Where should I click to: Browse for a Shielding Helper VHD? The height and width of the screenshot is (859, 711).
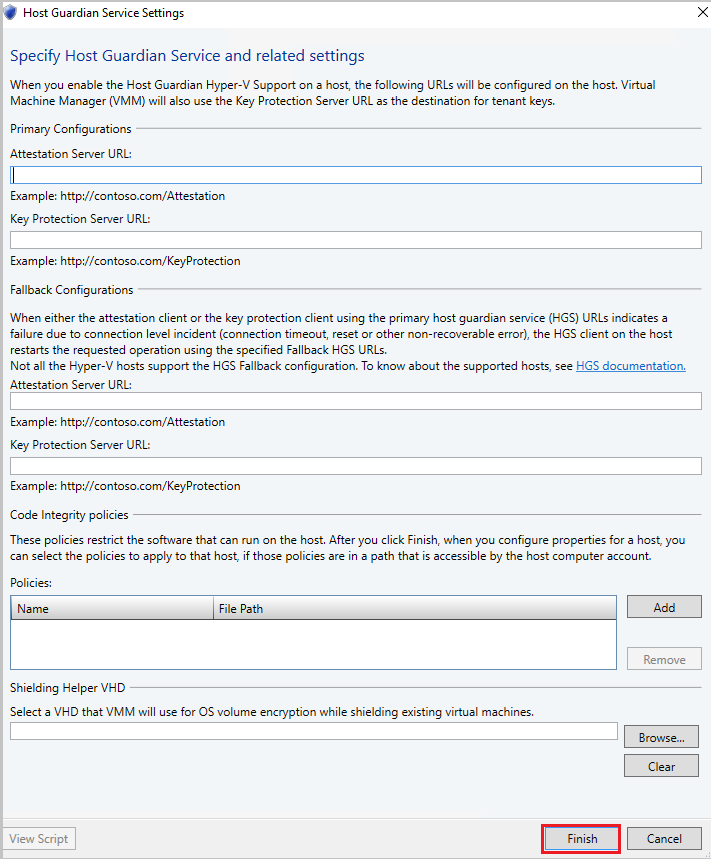[x=661, y=736]
